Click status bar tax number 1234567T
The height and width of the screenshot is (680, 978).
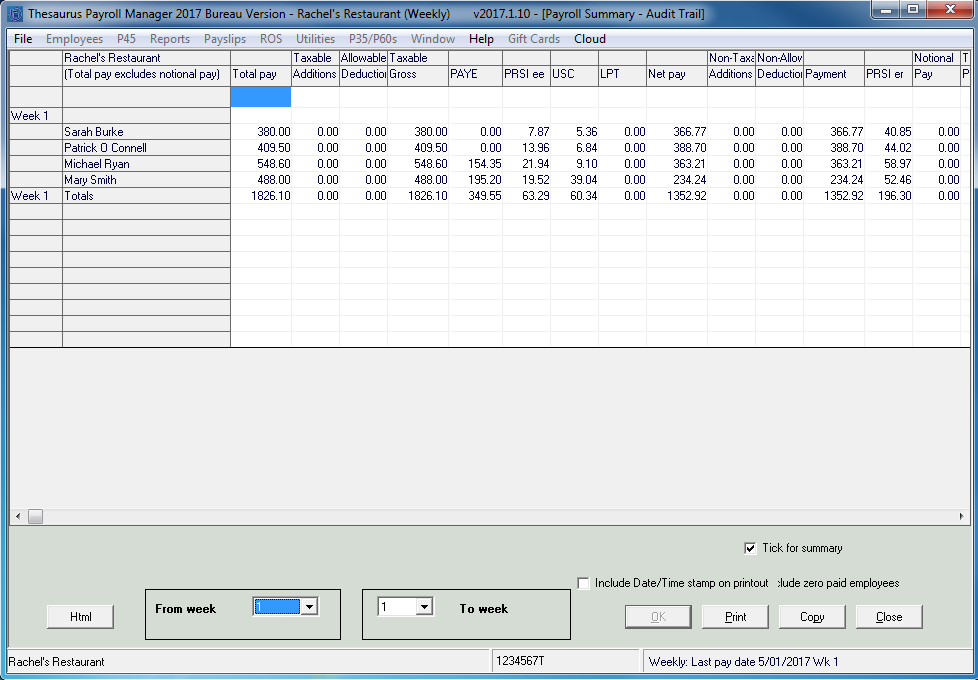point(520,661)
